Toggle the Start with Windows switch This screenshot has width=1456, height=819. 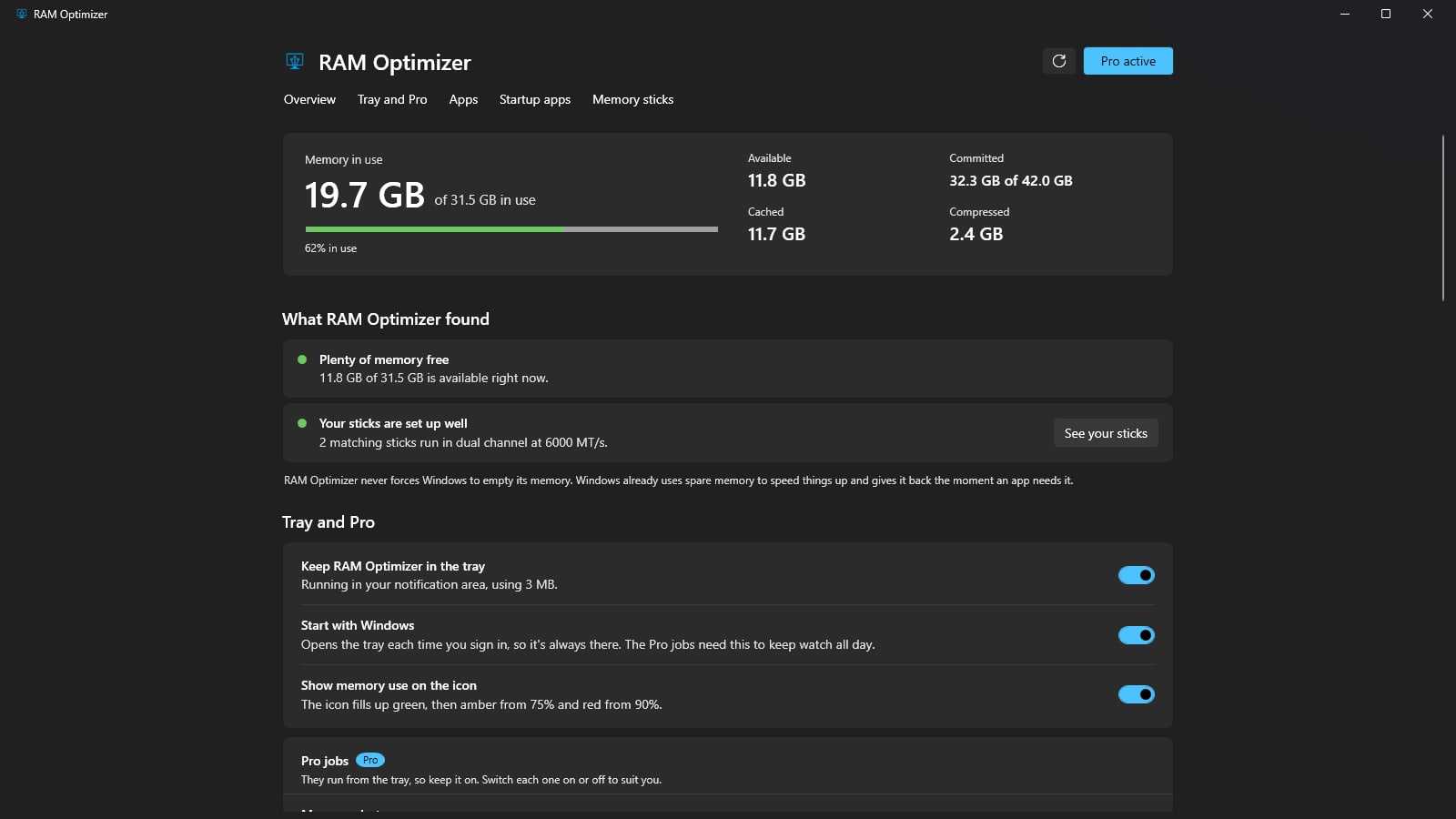coord(1136,635)
